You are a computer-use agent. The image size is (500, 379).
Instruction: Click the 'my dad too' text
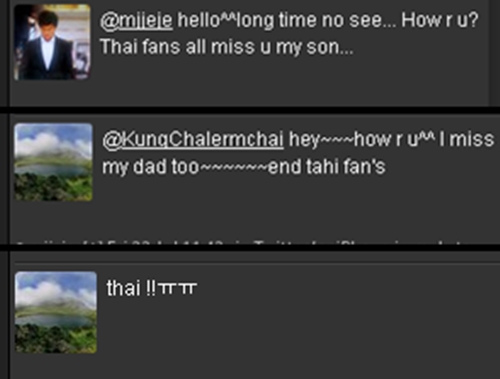click(150, 167)
